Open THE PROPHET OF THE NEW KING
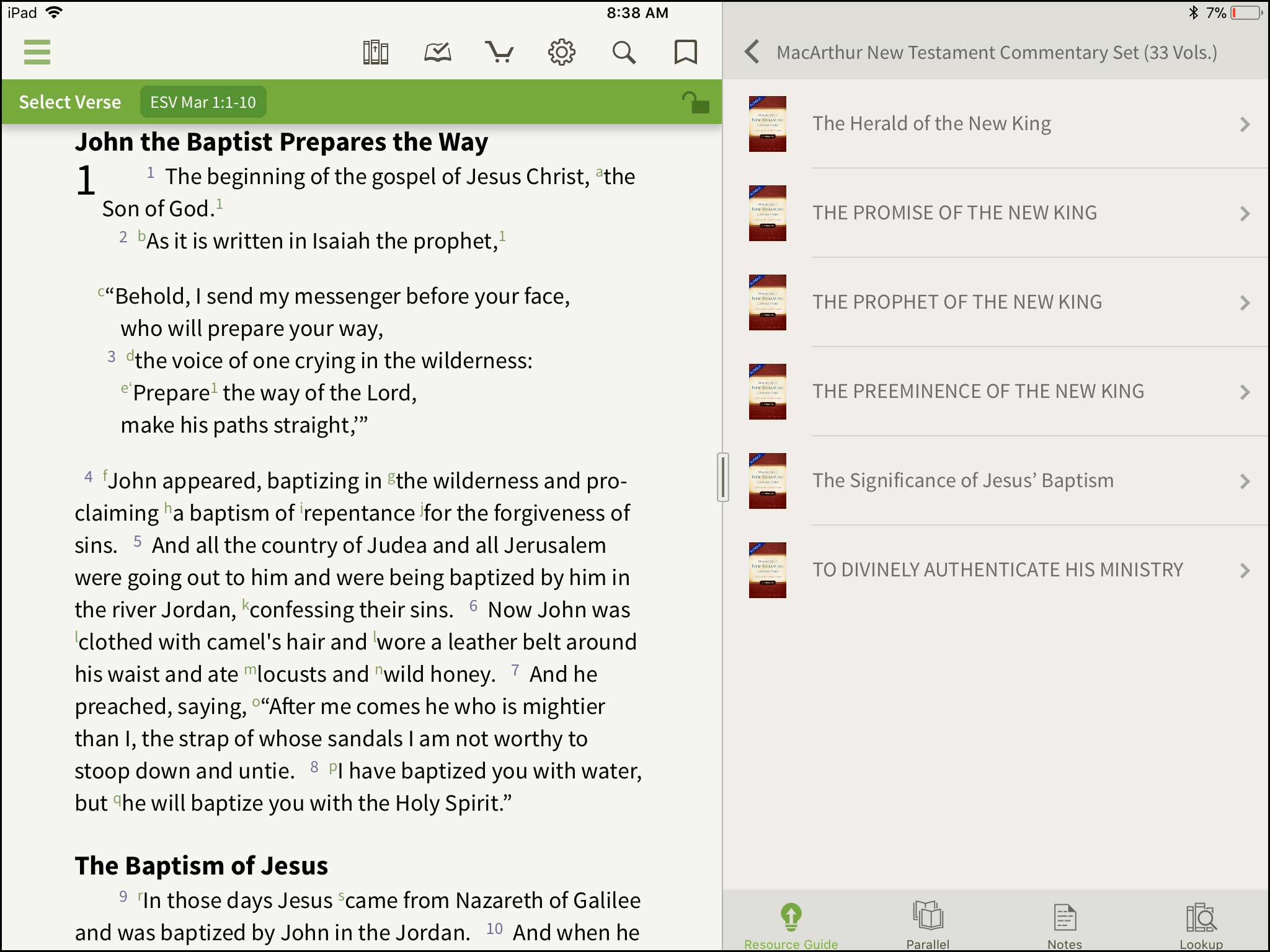This screenshot has height=952, width=1270. click(x=996, y=302)
